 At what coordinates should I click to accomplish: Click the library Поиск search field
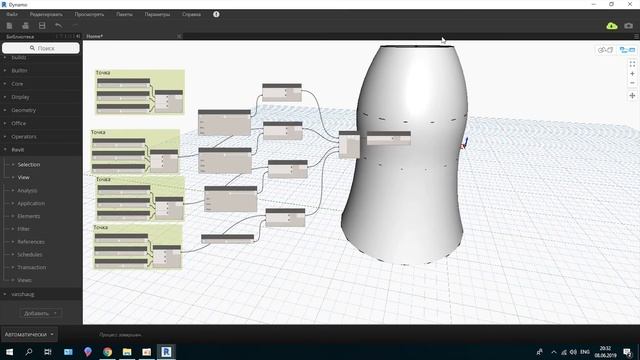[x=41, y=48]
